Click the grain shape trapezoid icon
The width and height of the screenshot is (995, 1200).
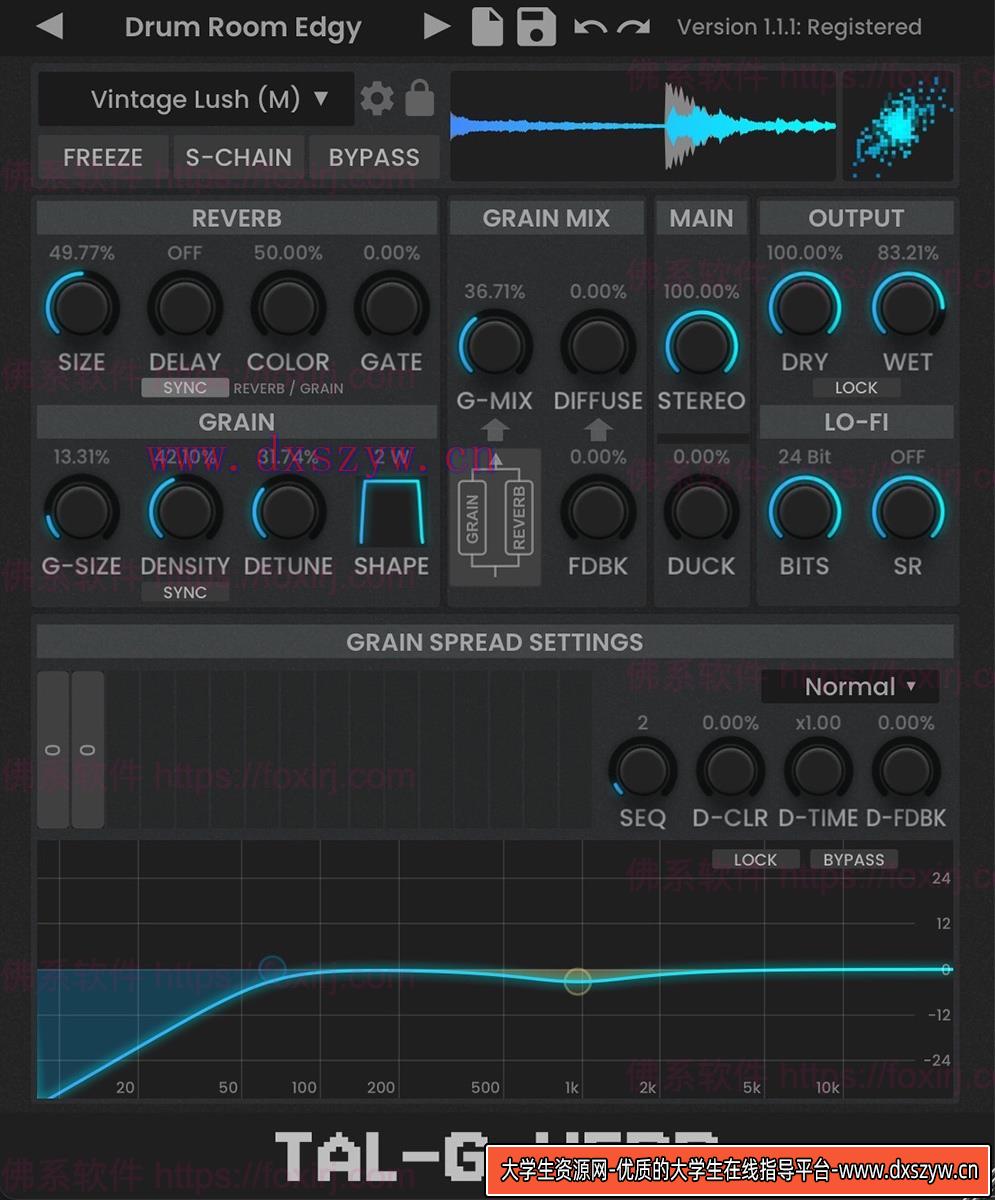pos(391,511)
